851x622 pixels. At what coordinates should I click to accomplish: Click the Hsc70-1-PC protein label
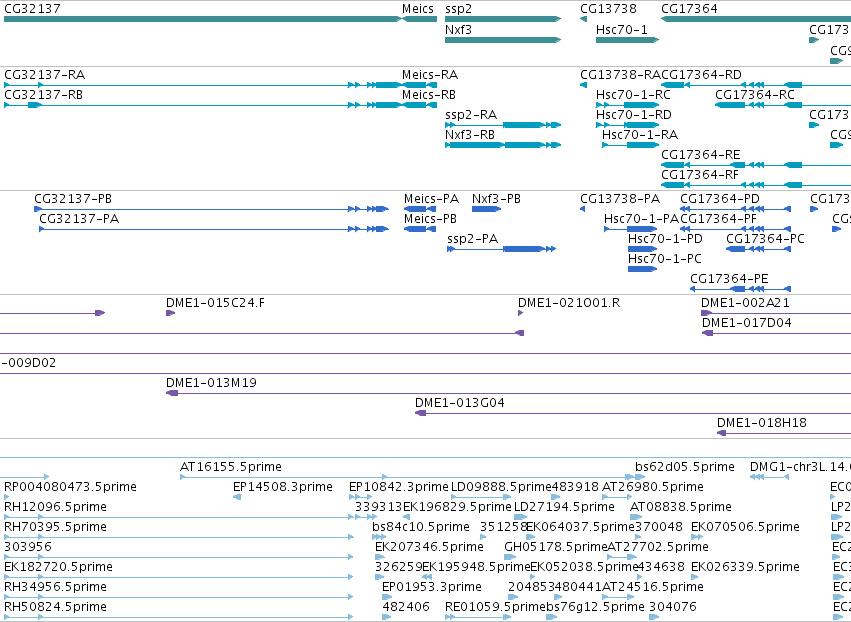click(664, 259)
